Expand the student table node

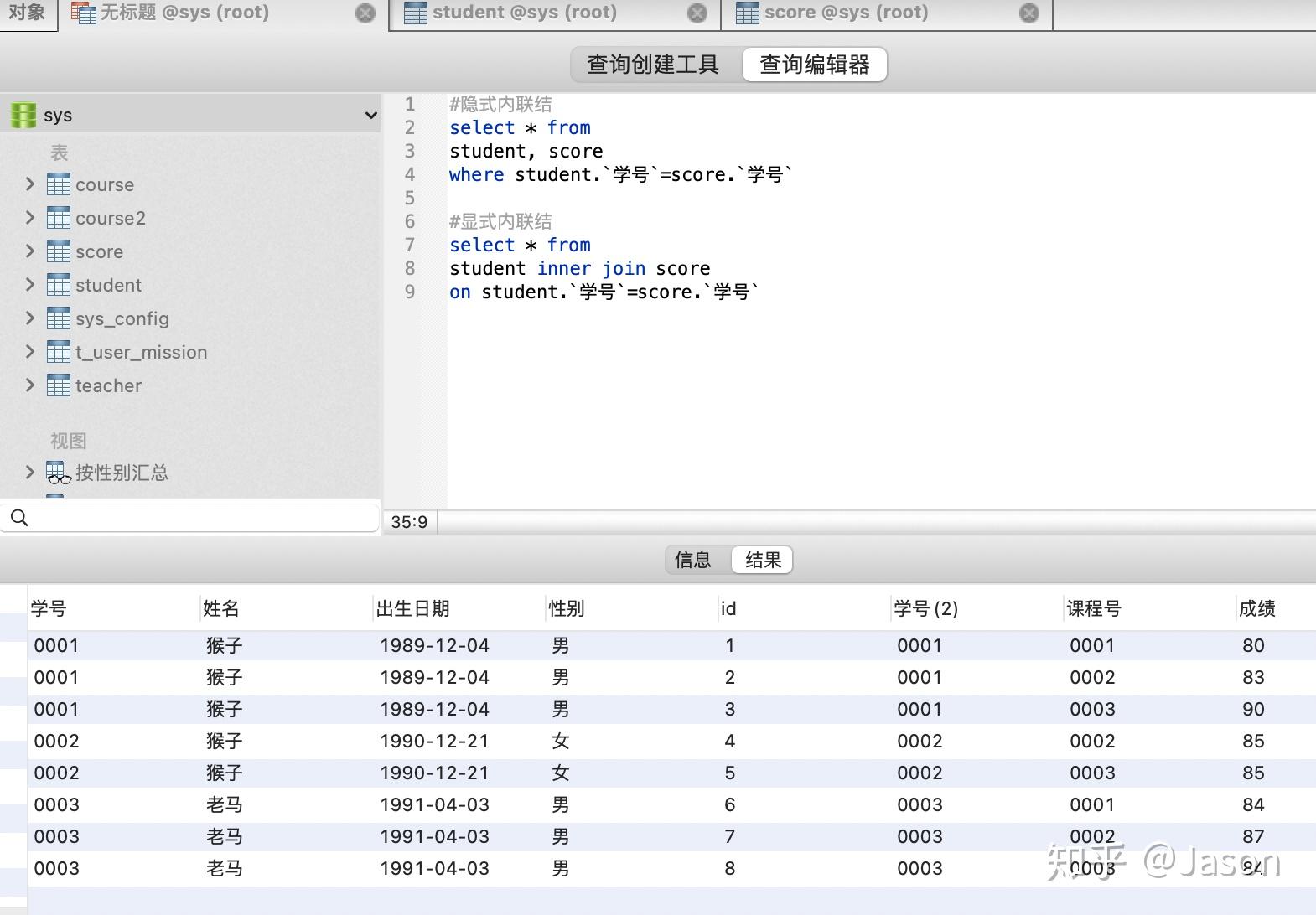(x=30, y=284)
